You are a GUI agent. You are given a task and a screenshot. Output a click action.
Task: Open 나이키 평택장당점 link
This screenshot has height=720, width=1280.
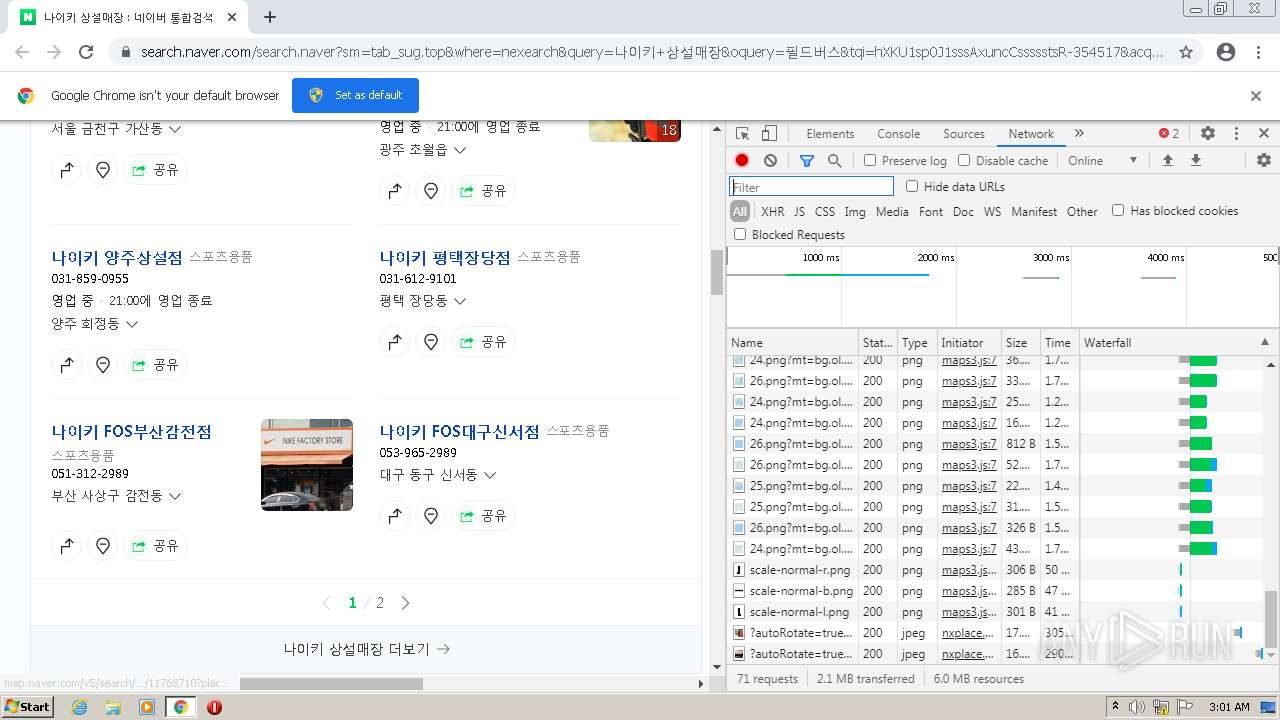445,257
